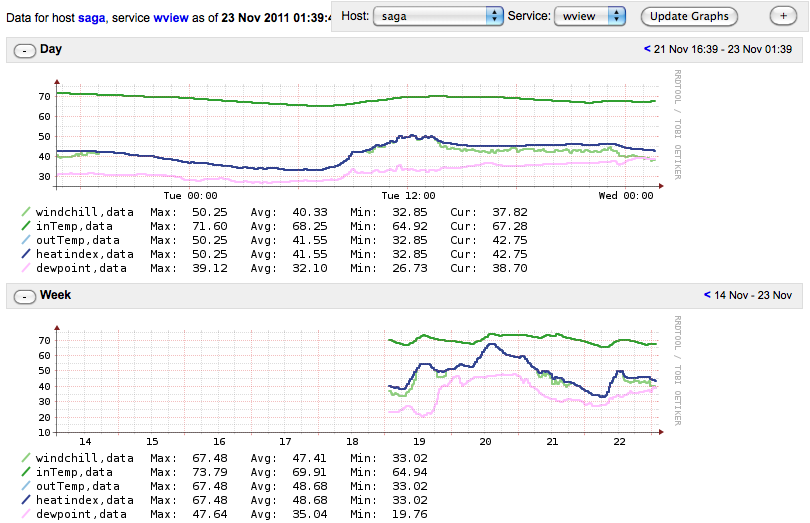
Task: Click the Update Graphs button
Action: coord(689,17)
